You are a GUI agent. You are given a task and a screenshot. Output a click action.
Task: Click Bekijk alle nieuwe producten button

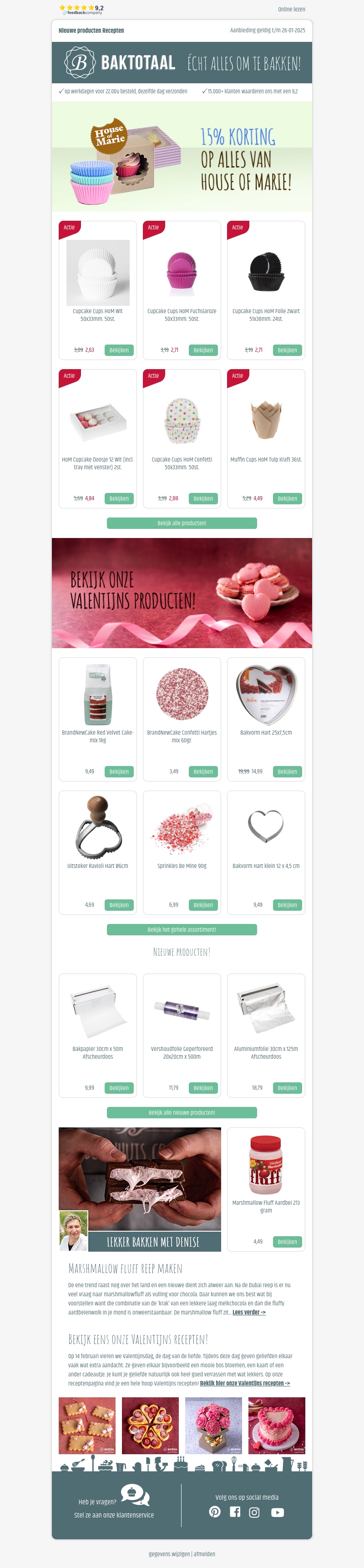[x=182, y=1112]
